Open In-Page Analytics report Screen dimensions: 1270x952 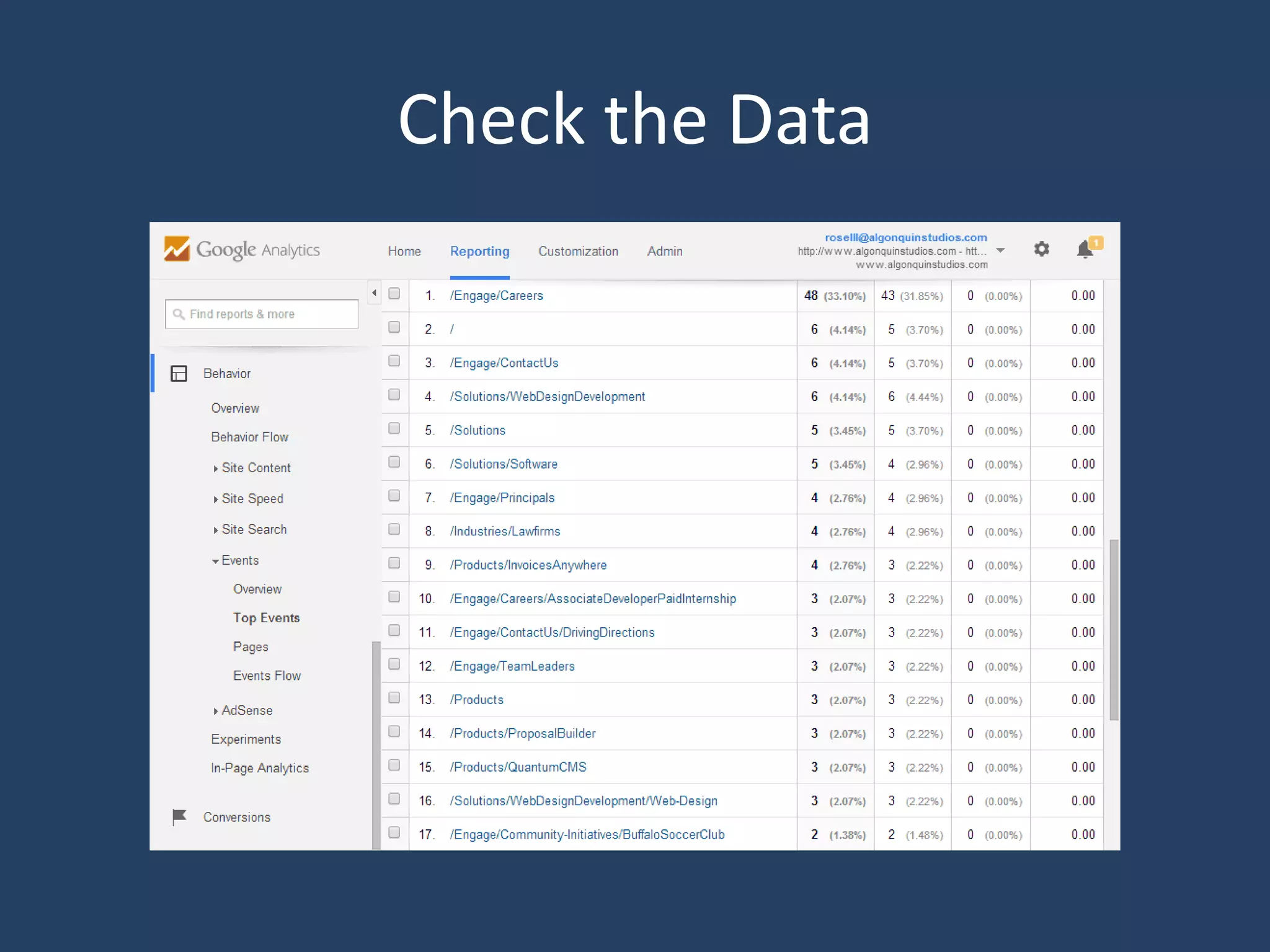[x=260, y=768]
